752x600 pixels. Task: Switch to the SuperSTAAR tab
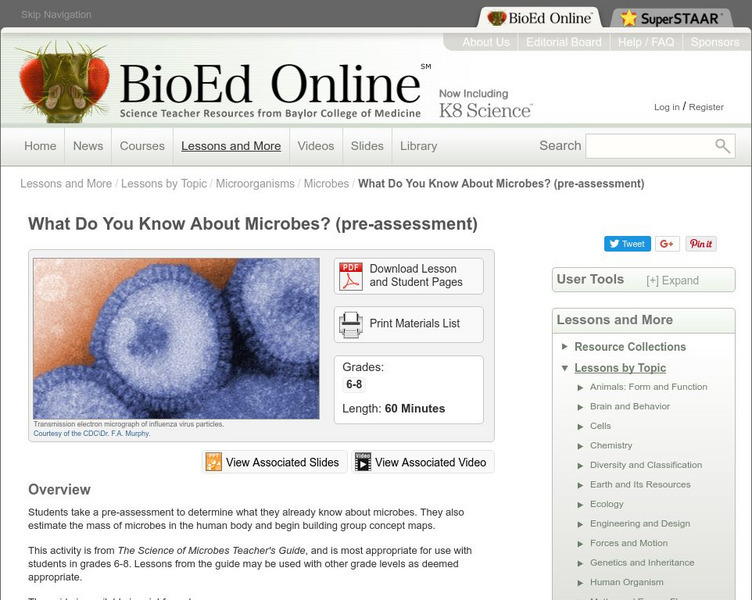pyautogui.click(x=672, y=18)
